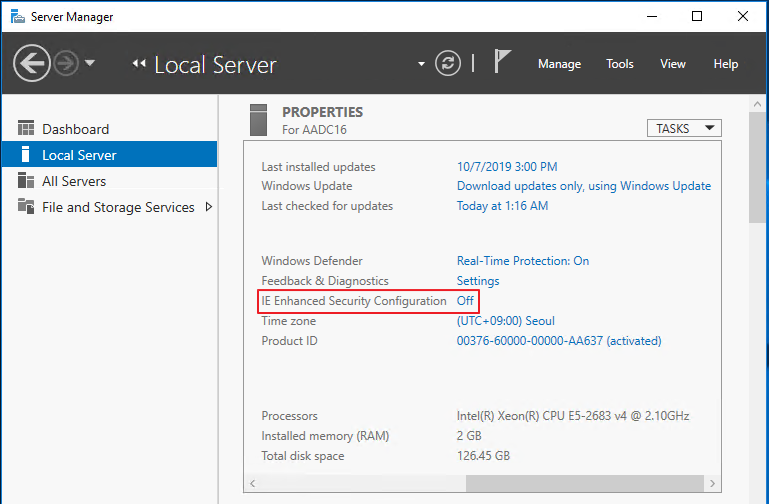Open the notifications flag

pyautogui.click(x=502, y=61)
